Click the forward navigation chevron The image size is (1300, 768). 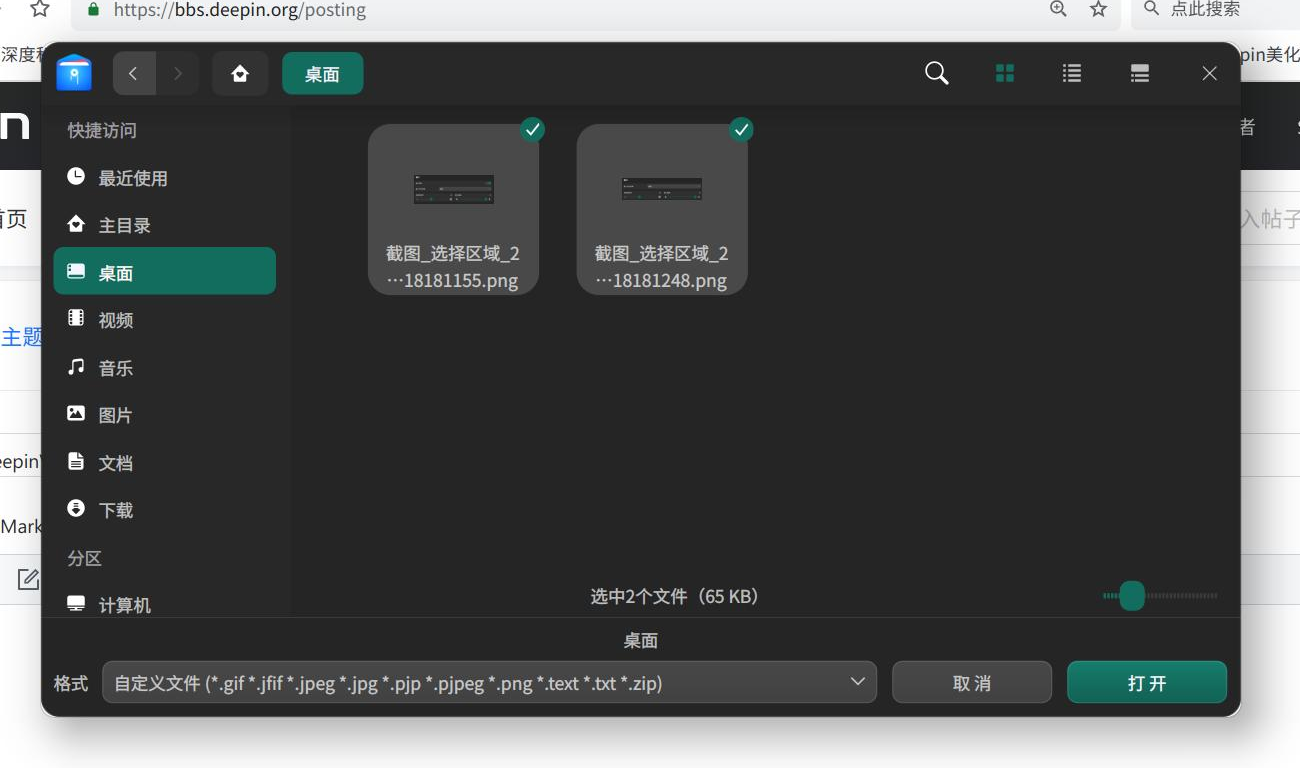(x=176, y=72)
